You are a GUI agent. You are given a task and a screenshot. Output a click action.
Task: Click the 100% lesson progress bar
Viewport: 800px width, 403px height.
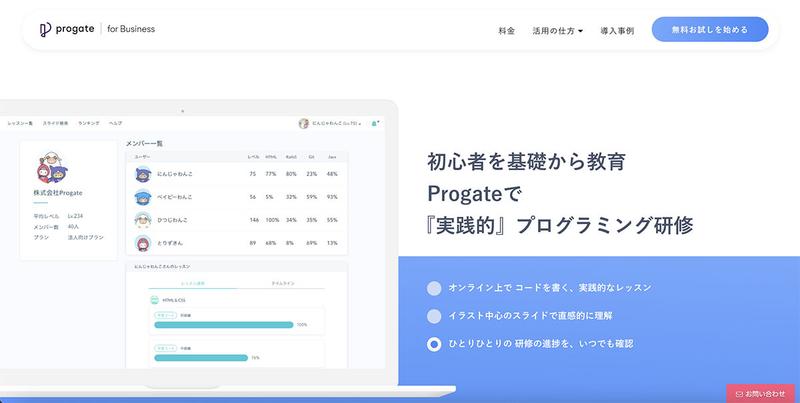(223, 325)
